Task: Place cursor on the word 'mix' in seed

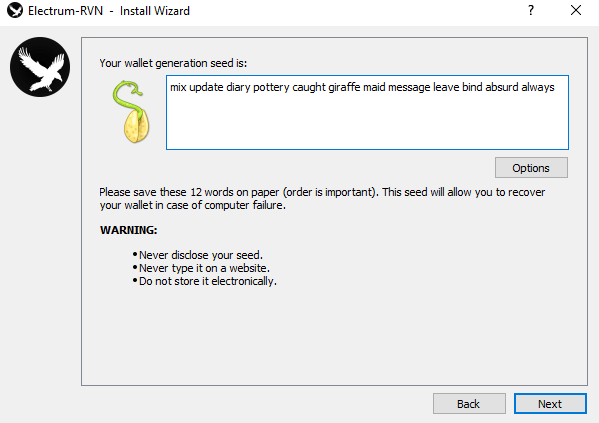Action: coord(178,88)
